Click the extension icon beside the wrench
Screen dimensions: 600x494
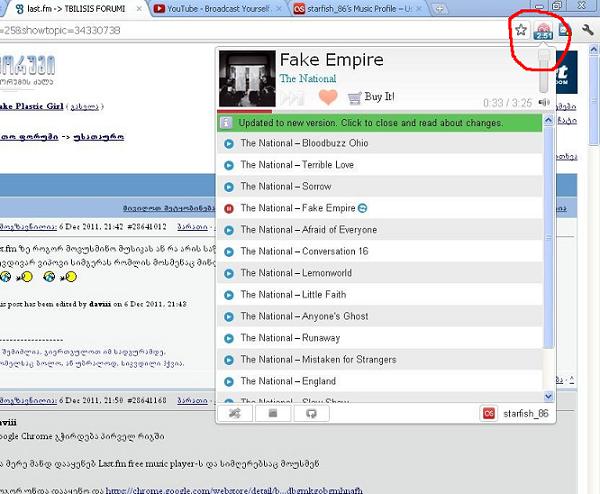pyautogui.click(x=565, y=30)
